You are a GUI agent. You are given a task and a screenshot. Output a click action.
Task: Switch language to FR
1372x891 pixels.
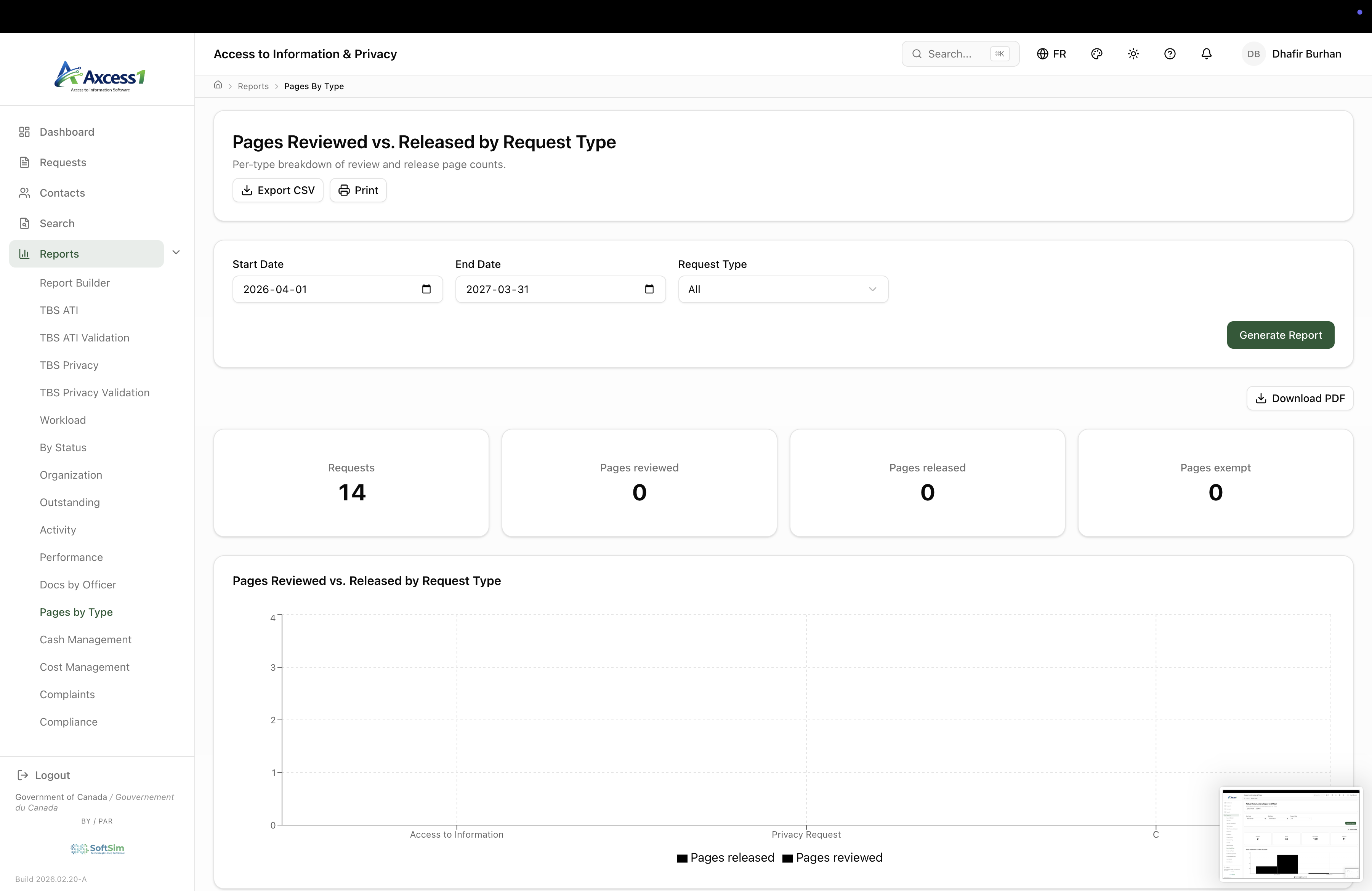pyautogui.click(x=1051, y=54)
